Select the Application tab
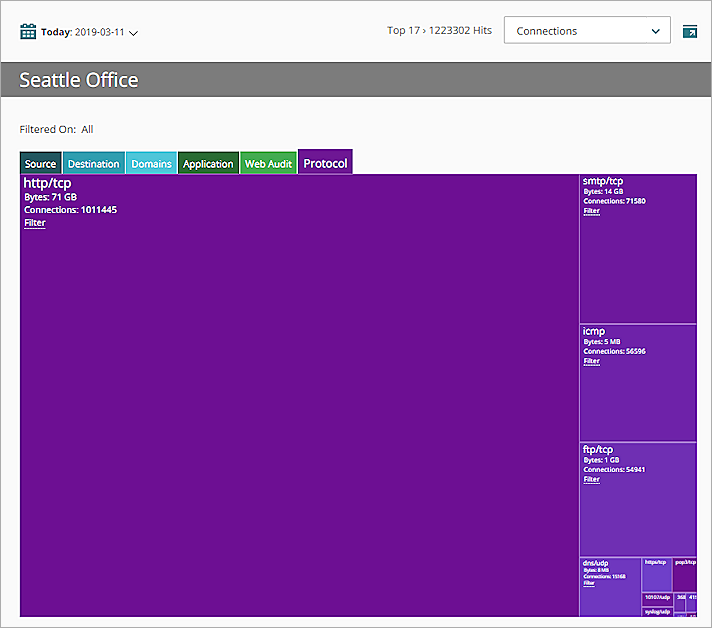The height and width of the screenshot is (628, 712). pos(208,164)
